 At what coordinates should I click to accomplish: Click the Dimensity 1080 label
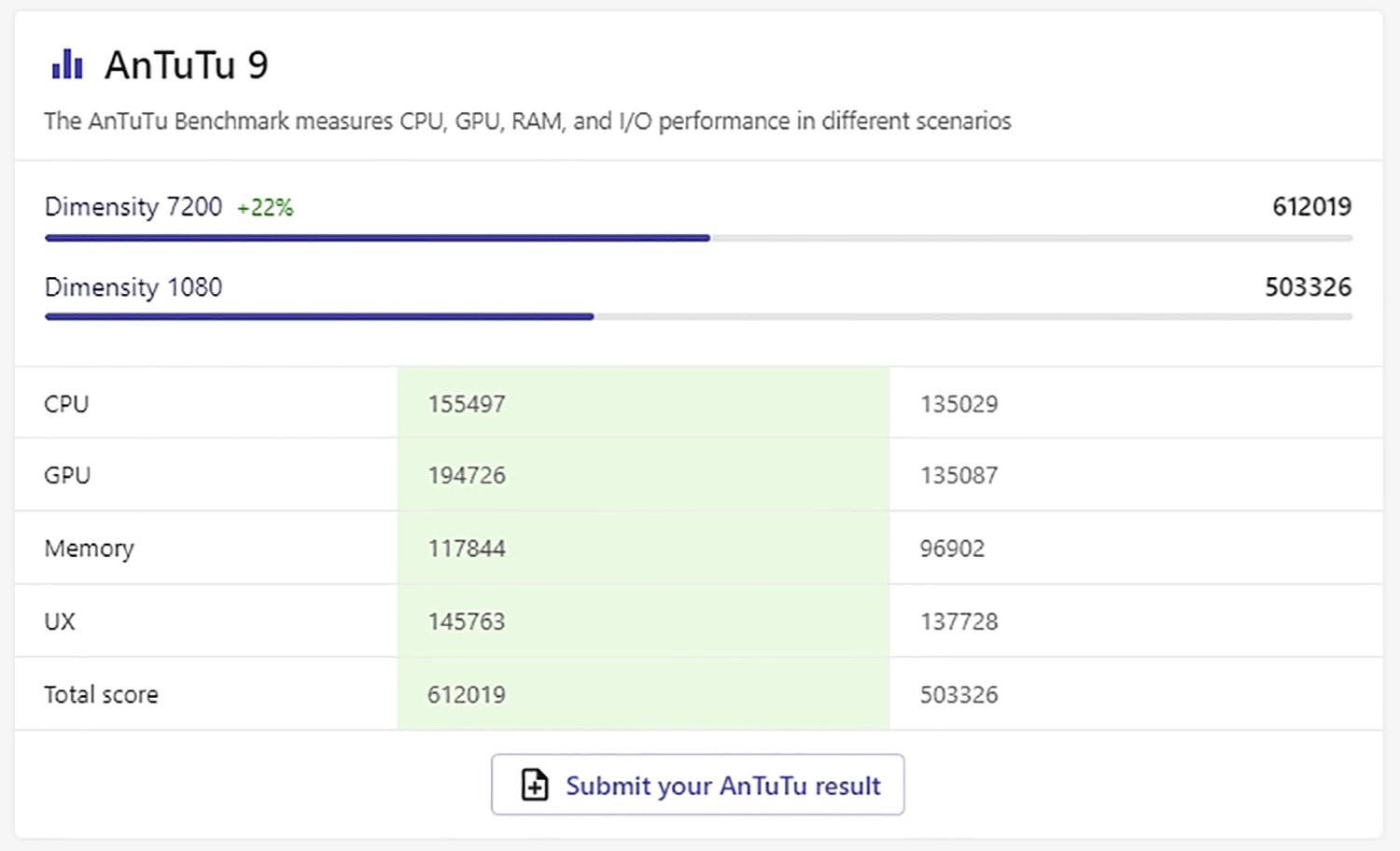(133, 287)
